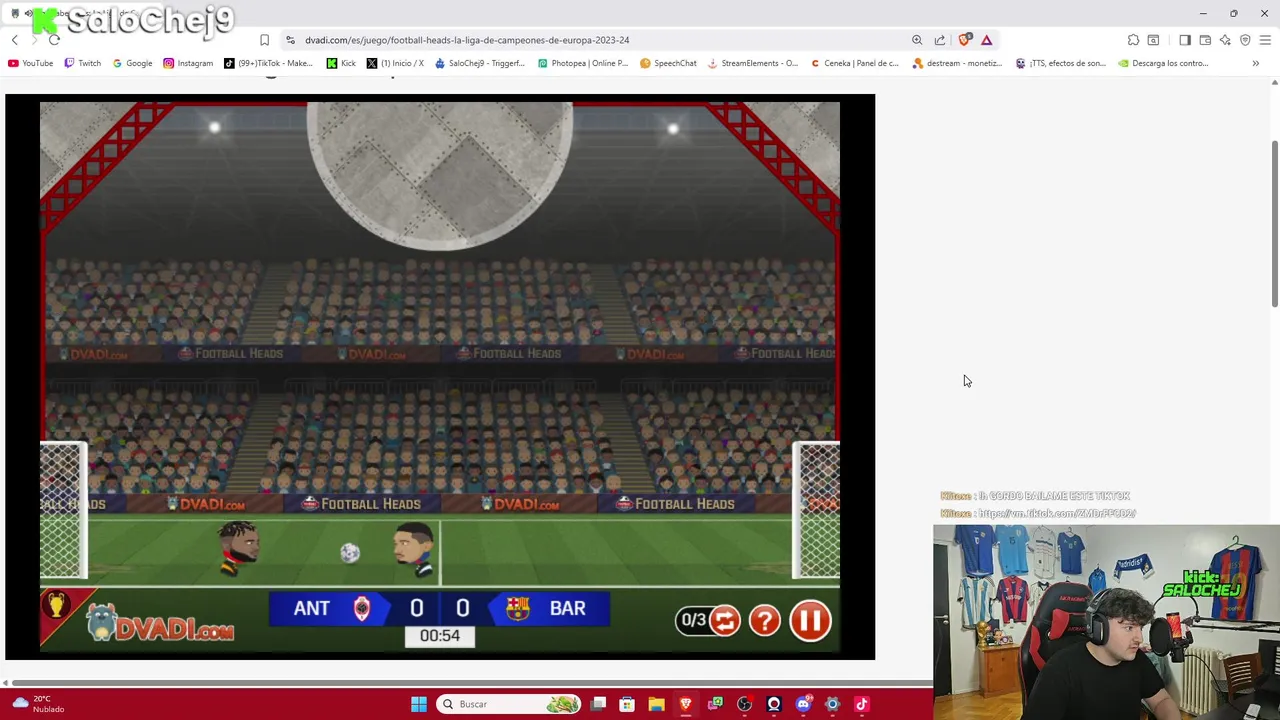Open Settings gear in the taskbar

[x=832, y=704]
